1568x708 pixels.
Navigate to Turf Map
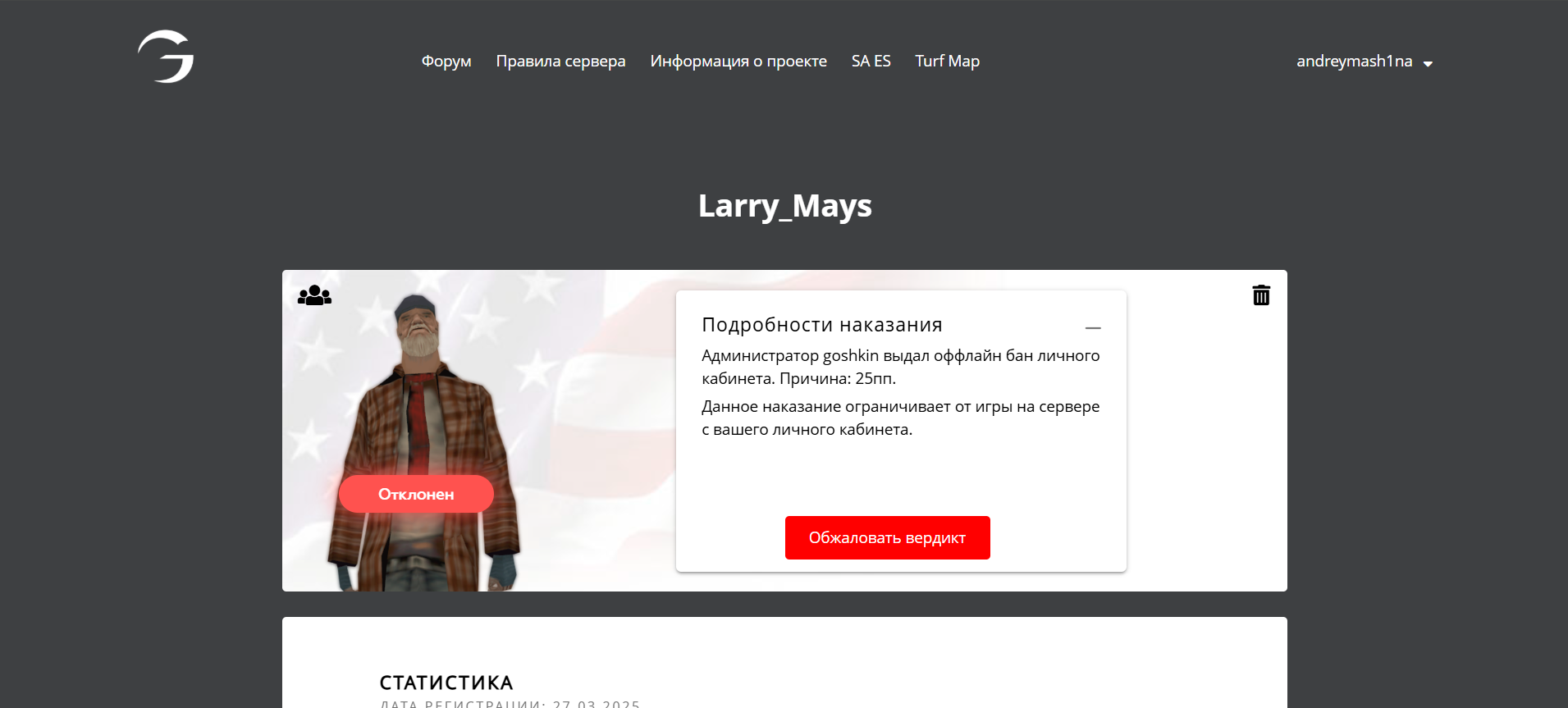tap(947, 62)
